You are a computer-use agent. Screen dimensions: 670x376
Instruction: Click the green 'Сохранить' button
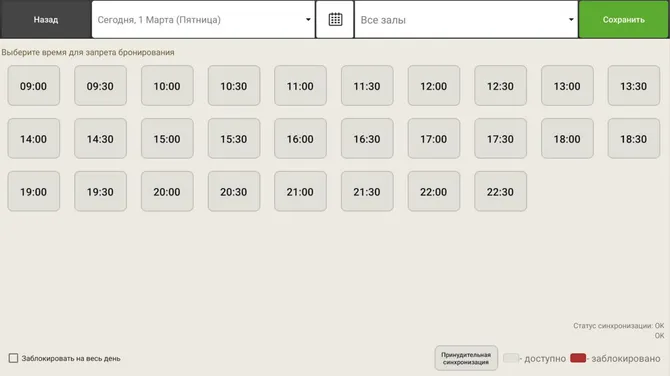pyautogui.click(x=624, y=20)
